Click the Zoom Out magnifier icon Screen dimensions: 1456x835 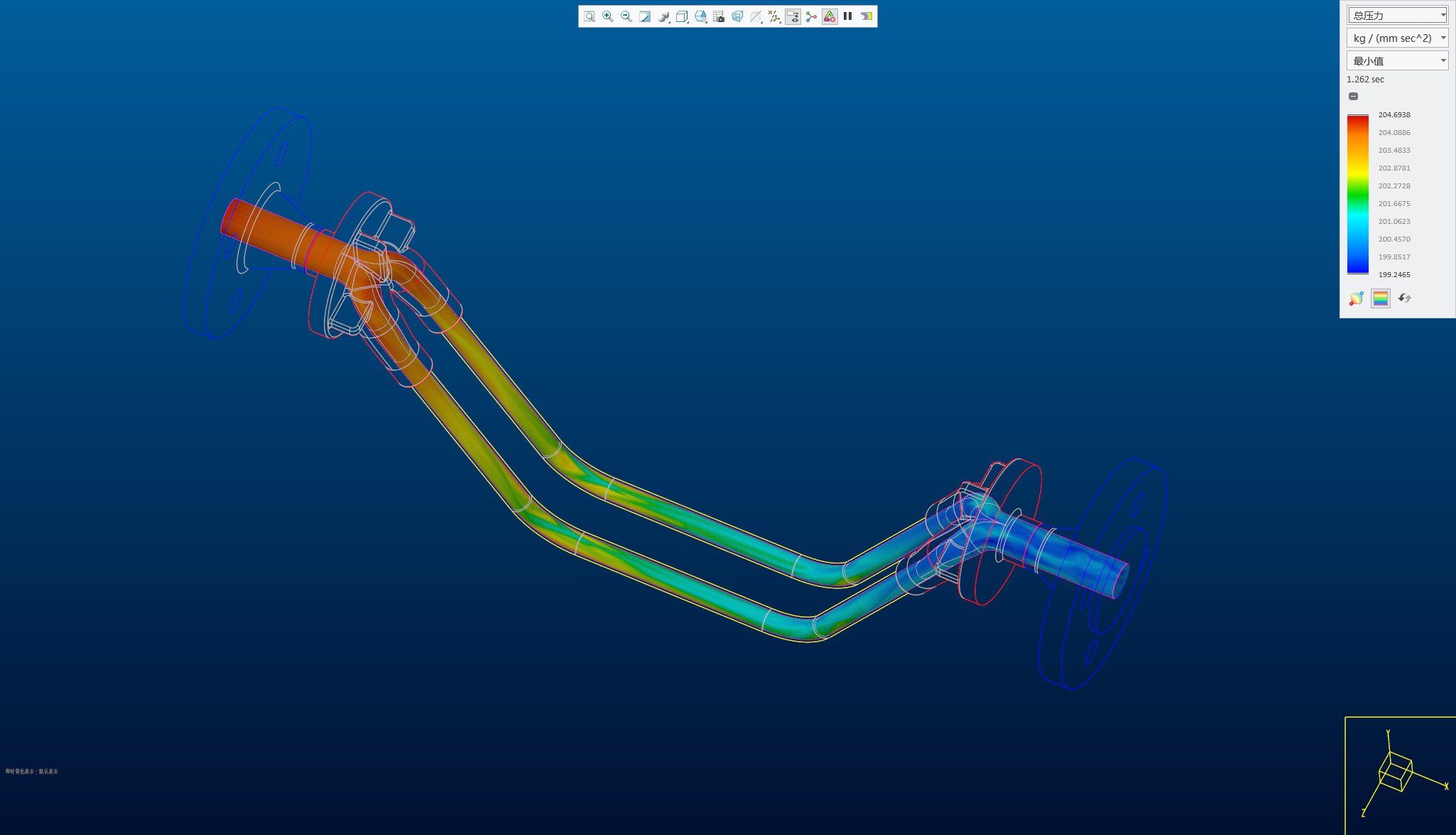pos(626,16)
